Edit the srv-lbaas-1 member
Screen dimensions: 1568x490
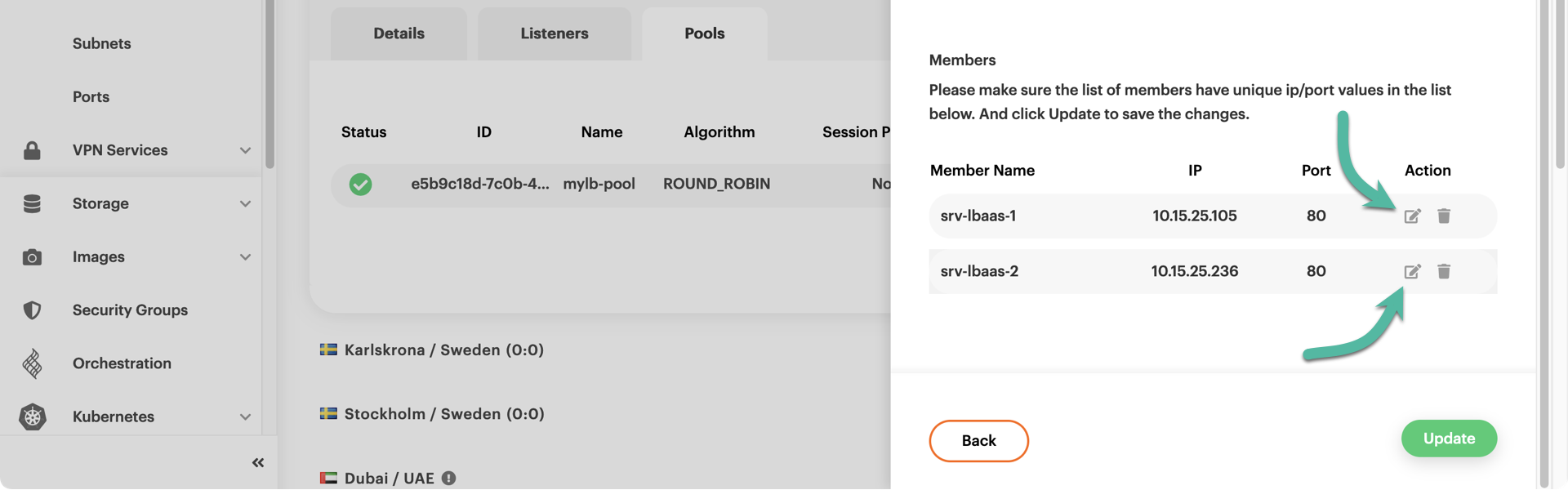coord(1412,216)
